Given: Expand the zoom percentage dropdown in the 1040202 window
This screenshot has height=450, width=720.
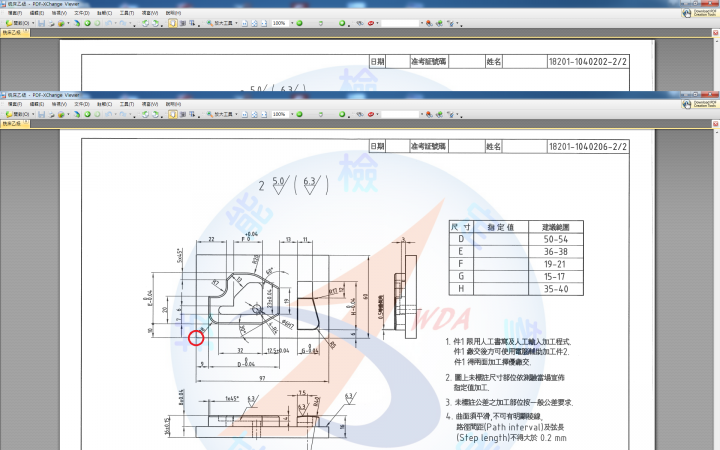Looking at the screenshot, I should 292,23.
